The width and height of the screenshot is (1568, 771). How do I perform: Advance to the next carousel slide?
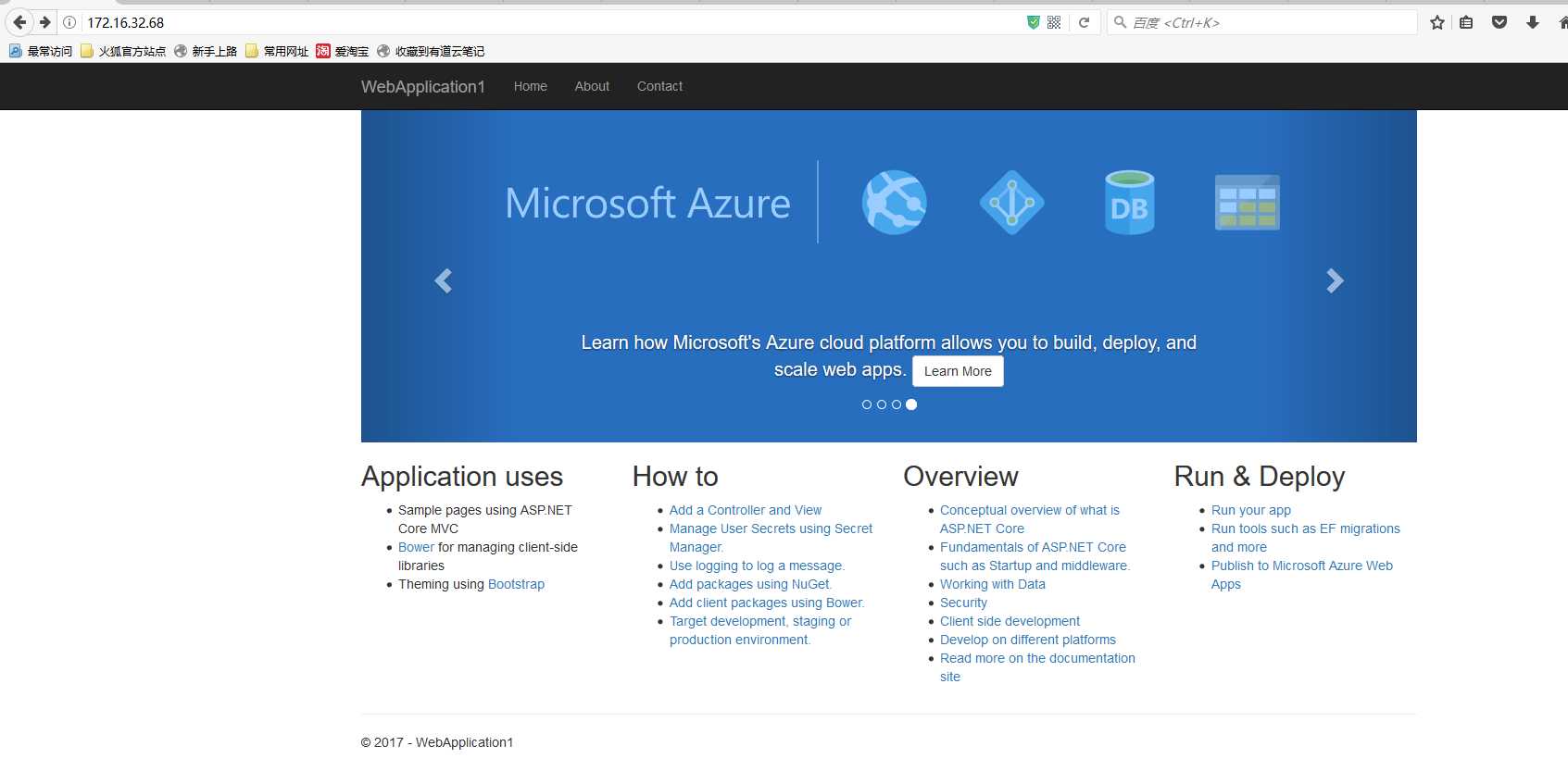(1335, 280)
